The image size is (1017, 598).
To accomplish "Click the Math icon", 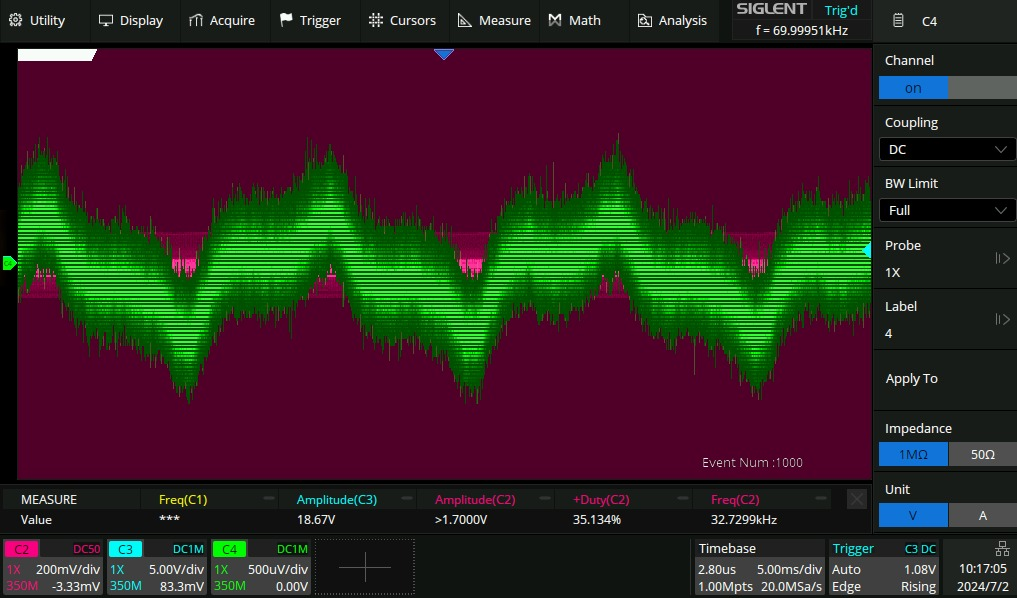I will (555, 20).
